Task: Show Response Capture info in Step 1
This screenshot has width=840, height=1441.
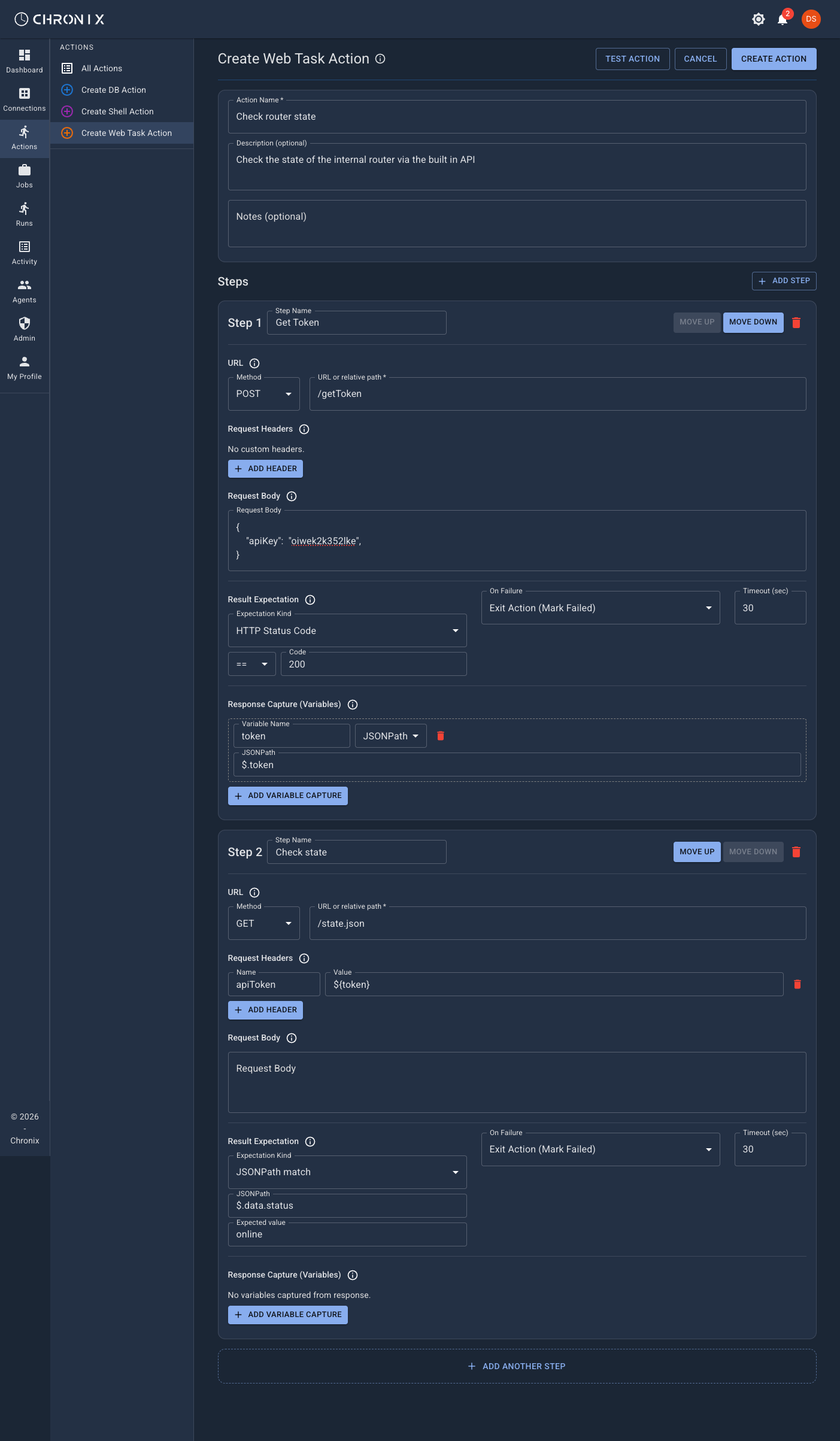Action: point(353,705)
